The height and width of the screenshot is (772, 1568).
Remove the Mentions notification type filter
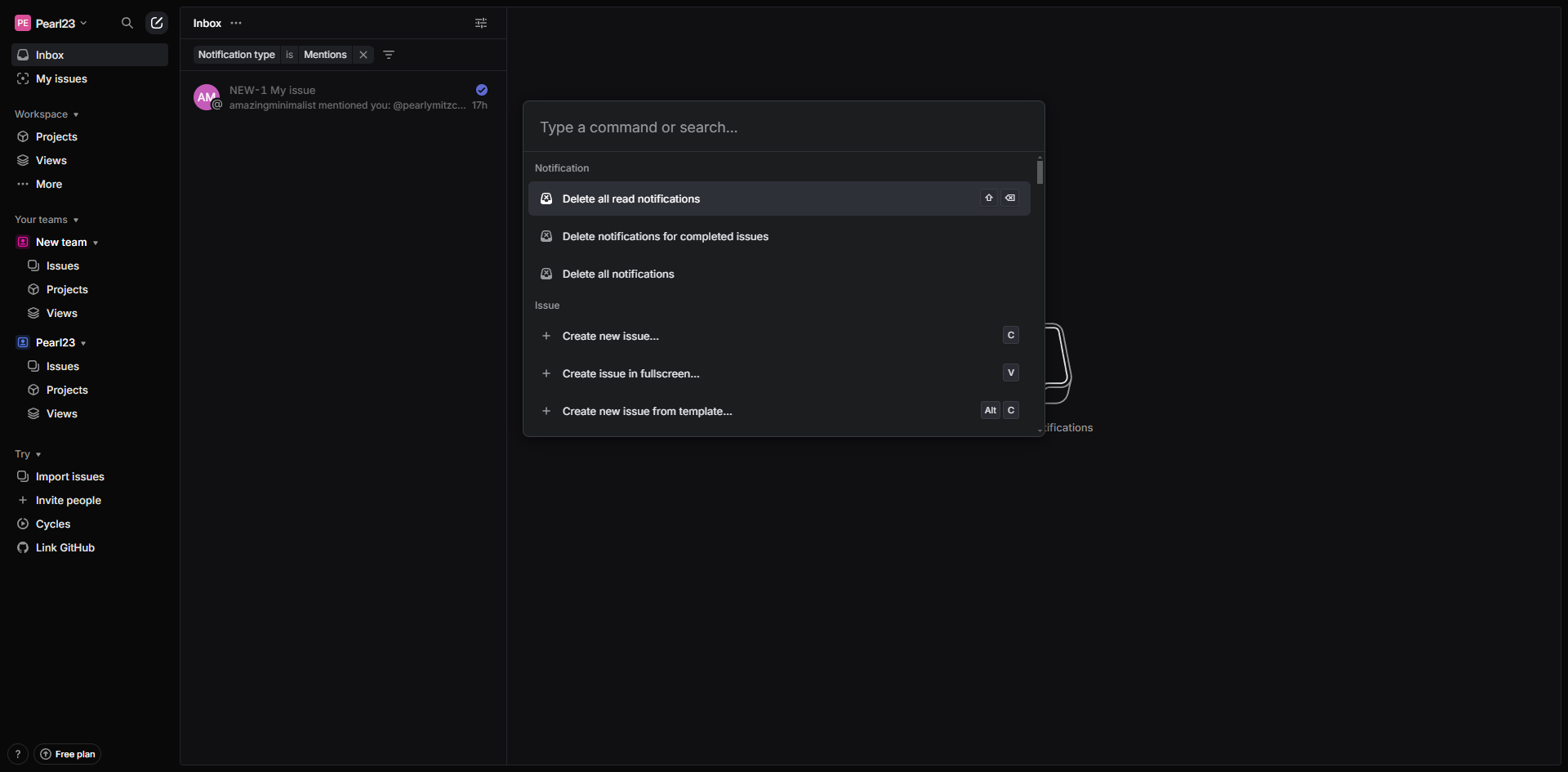tap(363, 55)
